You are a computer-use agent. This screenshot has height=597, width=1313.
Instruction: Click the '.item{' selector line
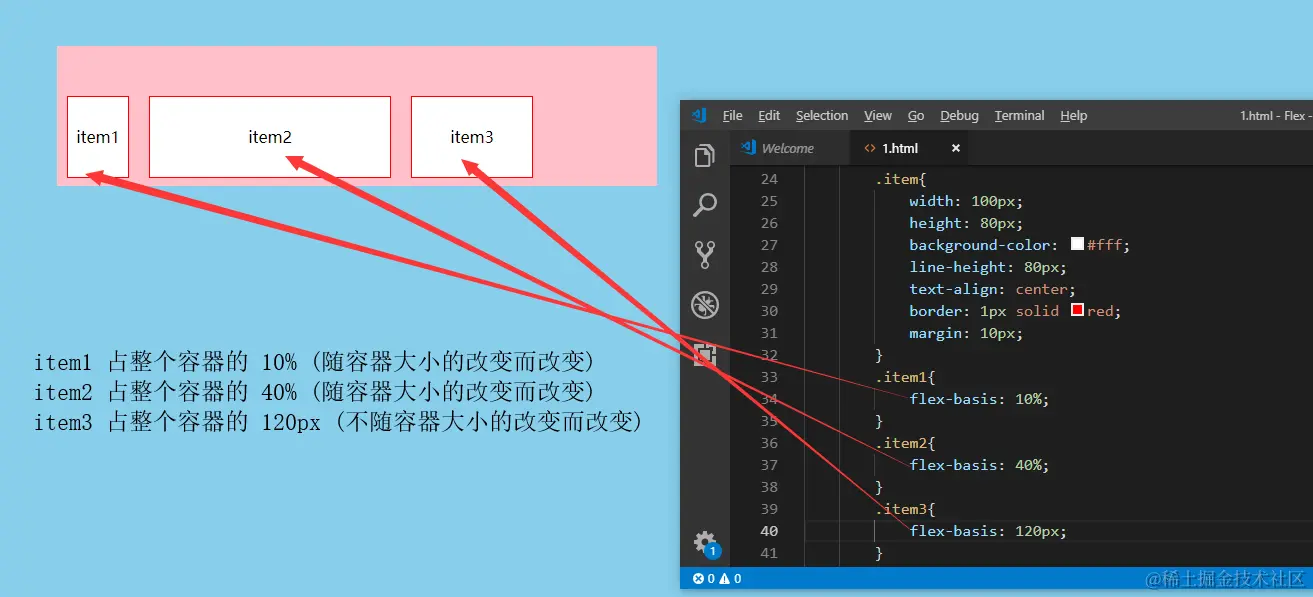[x=901, y=179]
